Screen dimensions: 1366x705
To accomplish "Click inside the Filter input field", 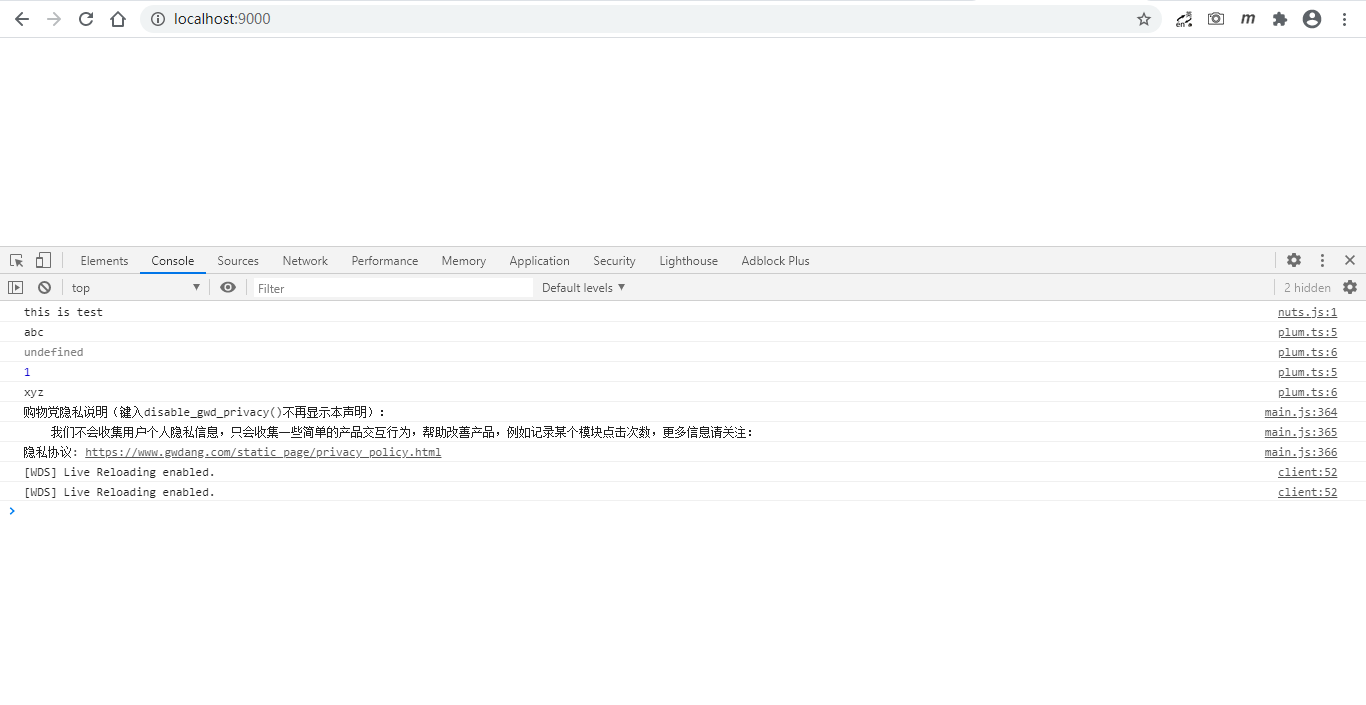I will 390,287.
